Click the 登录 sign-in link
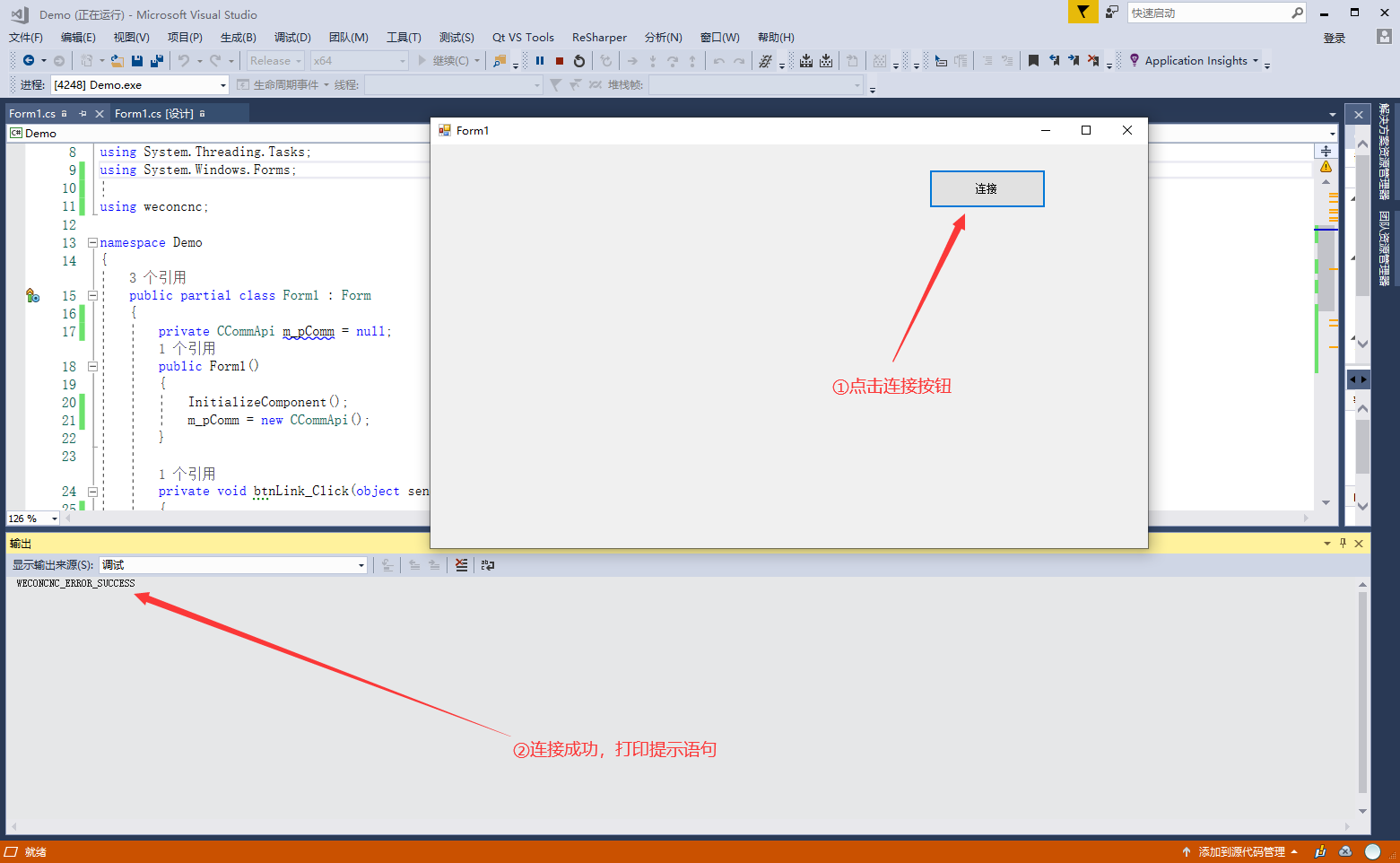This screenshot has height=863, width=1400. [1335, 38]
